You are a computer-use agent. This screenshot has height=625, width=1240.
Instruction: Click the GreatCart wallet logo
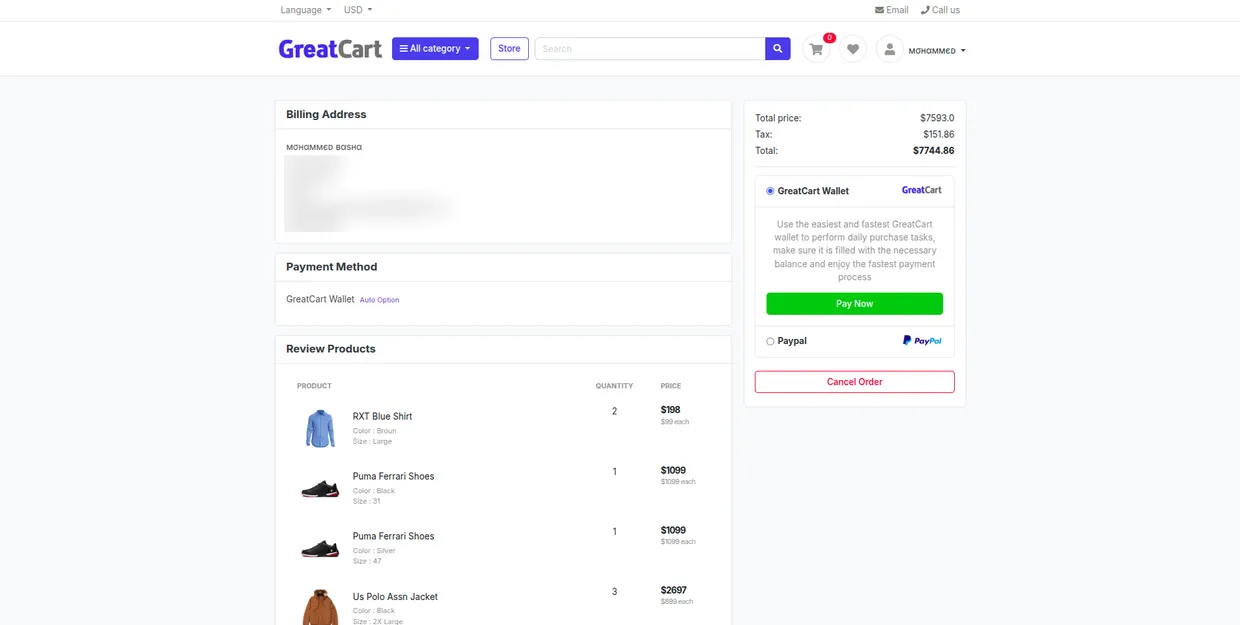(922, 190)
